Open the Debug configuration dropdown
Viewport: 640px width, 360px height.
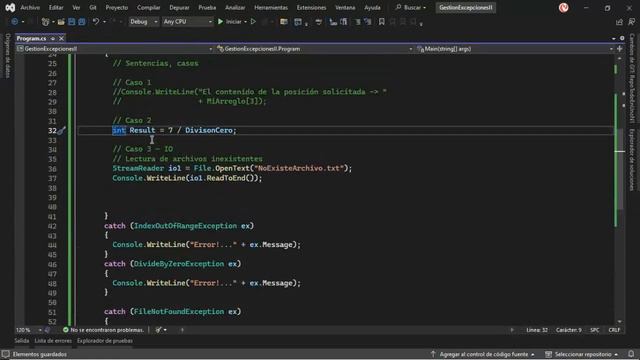[x=143, y=22]
